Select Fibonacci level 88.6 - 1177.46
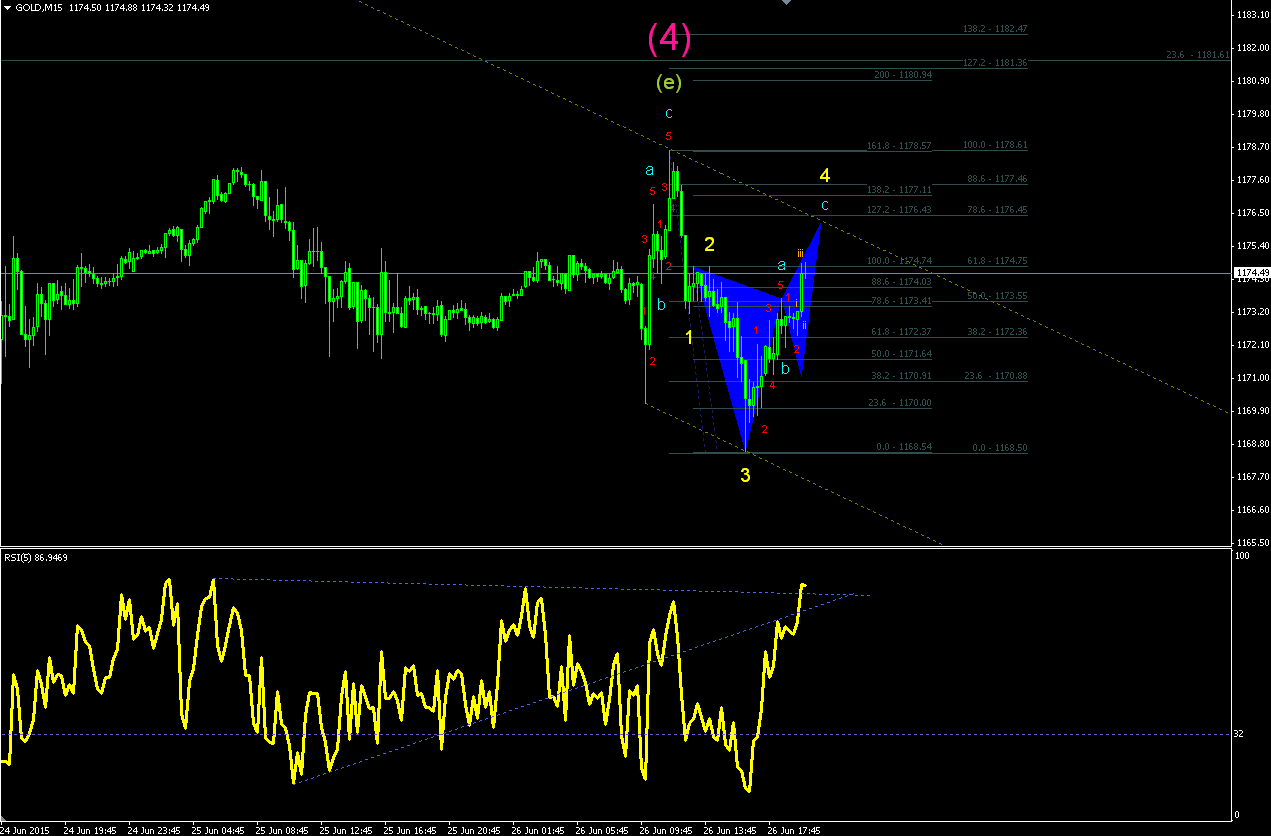Image resolution: width=1271 pixels, height=836 pixels. (997, 179)
